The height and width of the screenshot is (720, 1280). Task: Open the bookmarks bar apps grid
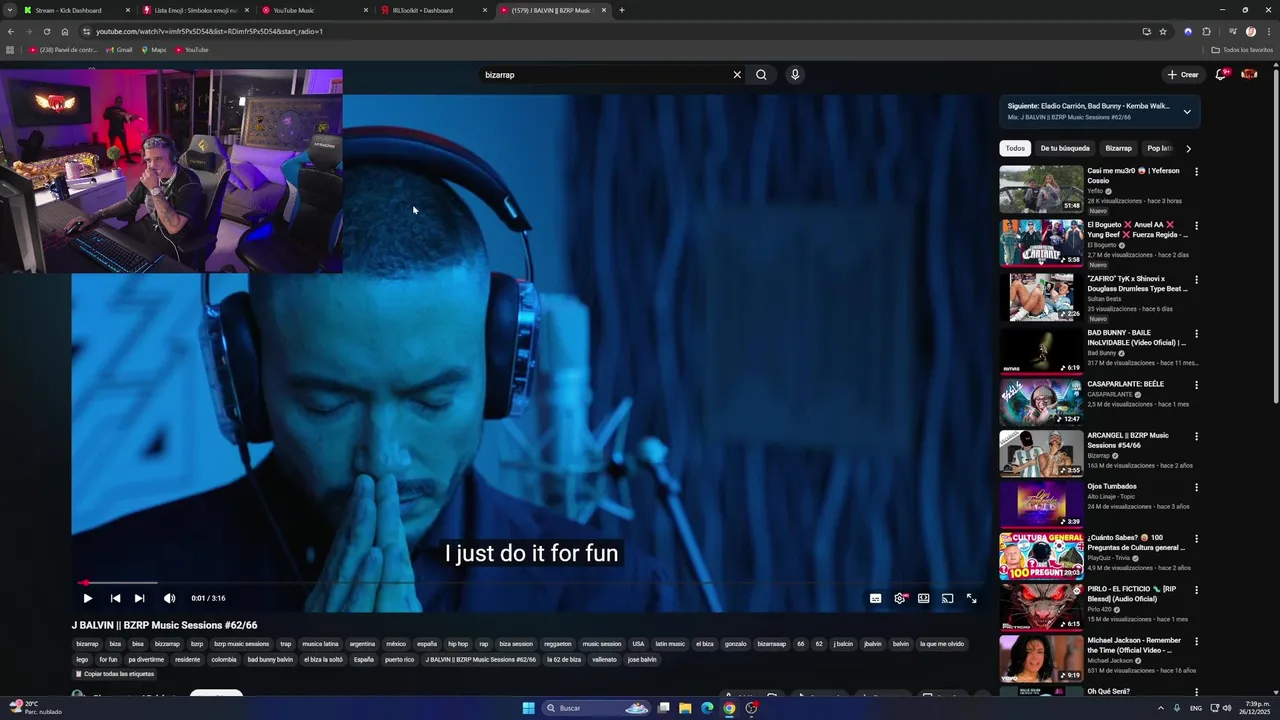tap(10, 50)
